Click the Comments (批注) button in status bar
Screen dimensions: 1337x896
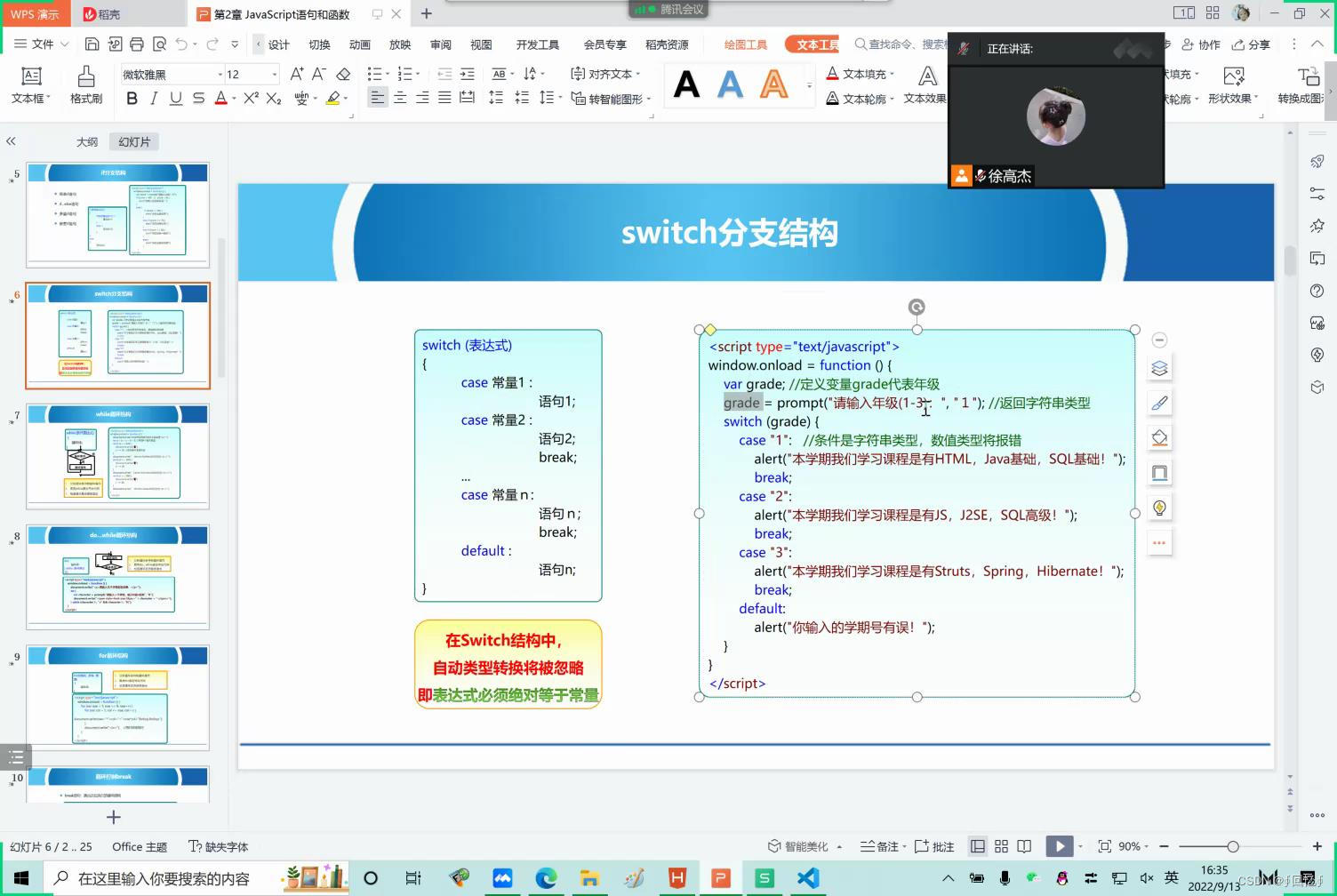(x=934, y=846)
